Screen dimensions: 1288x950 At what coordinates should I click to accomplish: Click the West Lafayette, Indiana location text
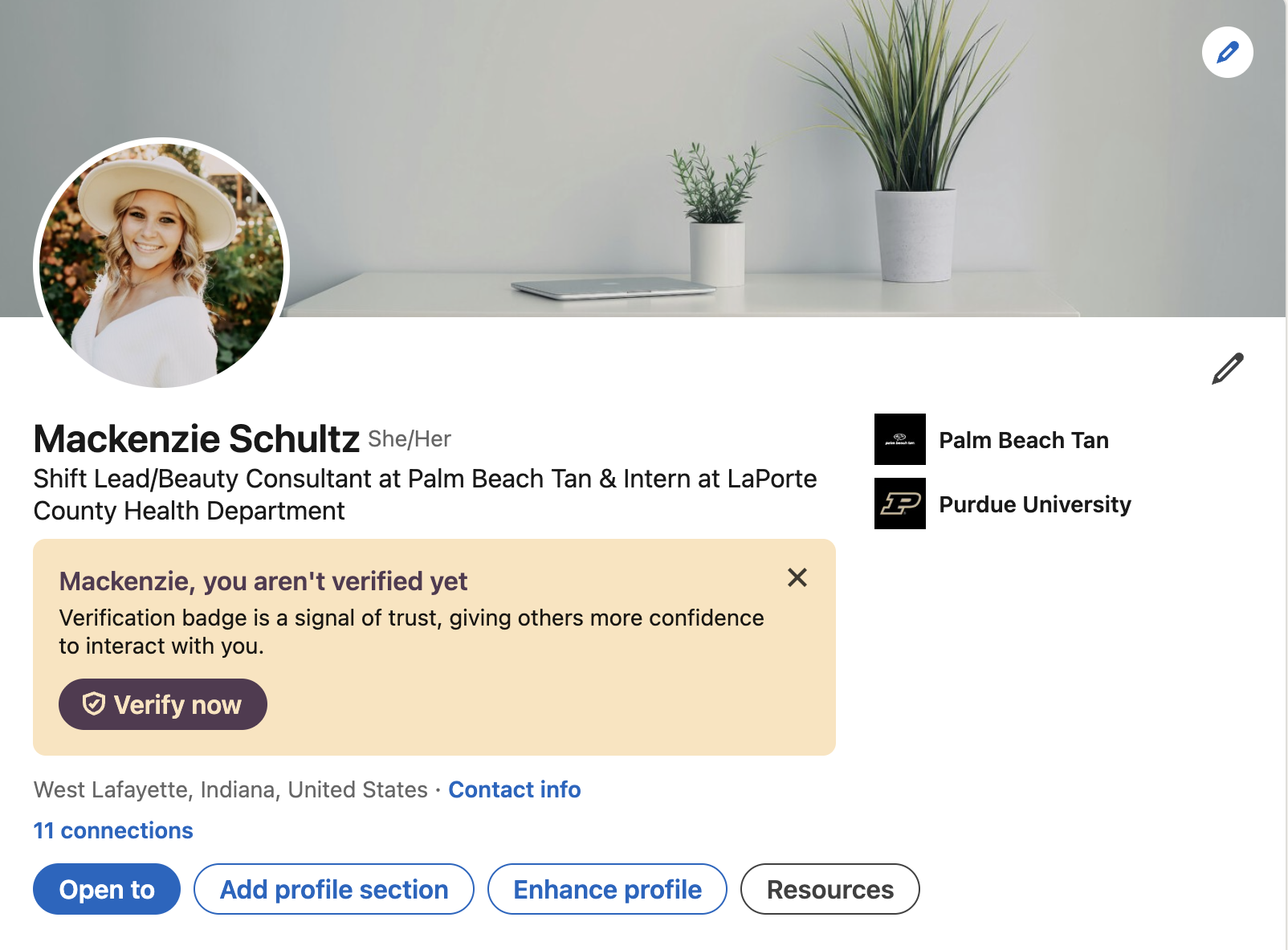pyautogui.click(x=230, y=789)
